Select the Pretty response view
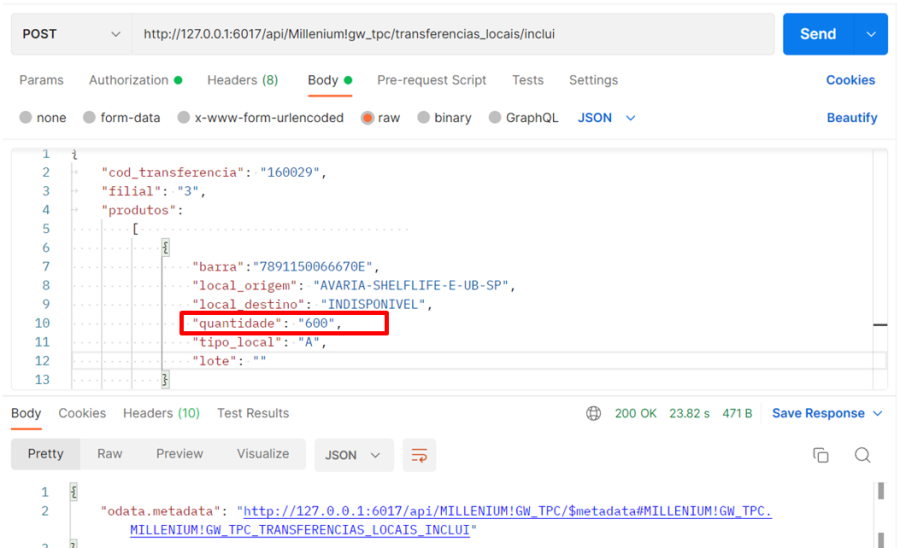Image resolution: width=900 pixels, height=548 pixels. (45, 454)
